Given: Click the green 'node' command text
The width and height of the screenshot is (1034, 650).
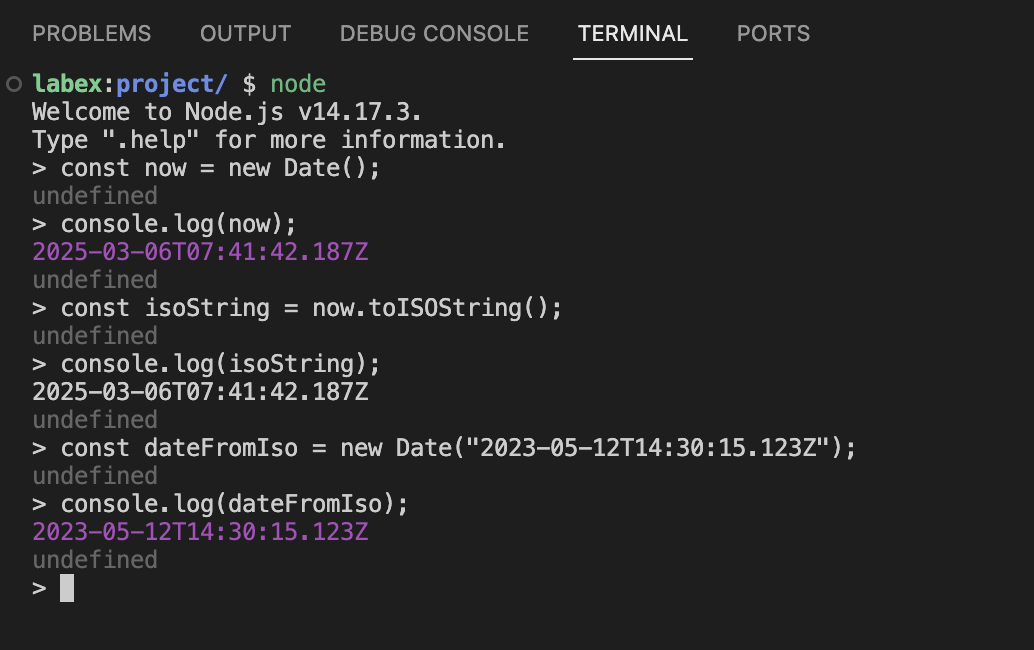Looking at the screenshot, I should [x=298, y=84].
